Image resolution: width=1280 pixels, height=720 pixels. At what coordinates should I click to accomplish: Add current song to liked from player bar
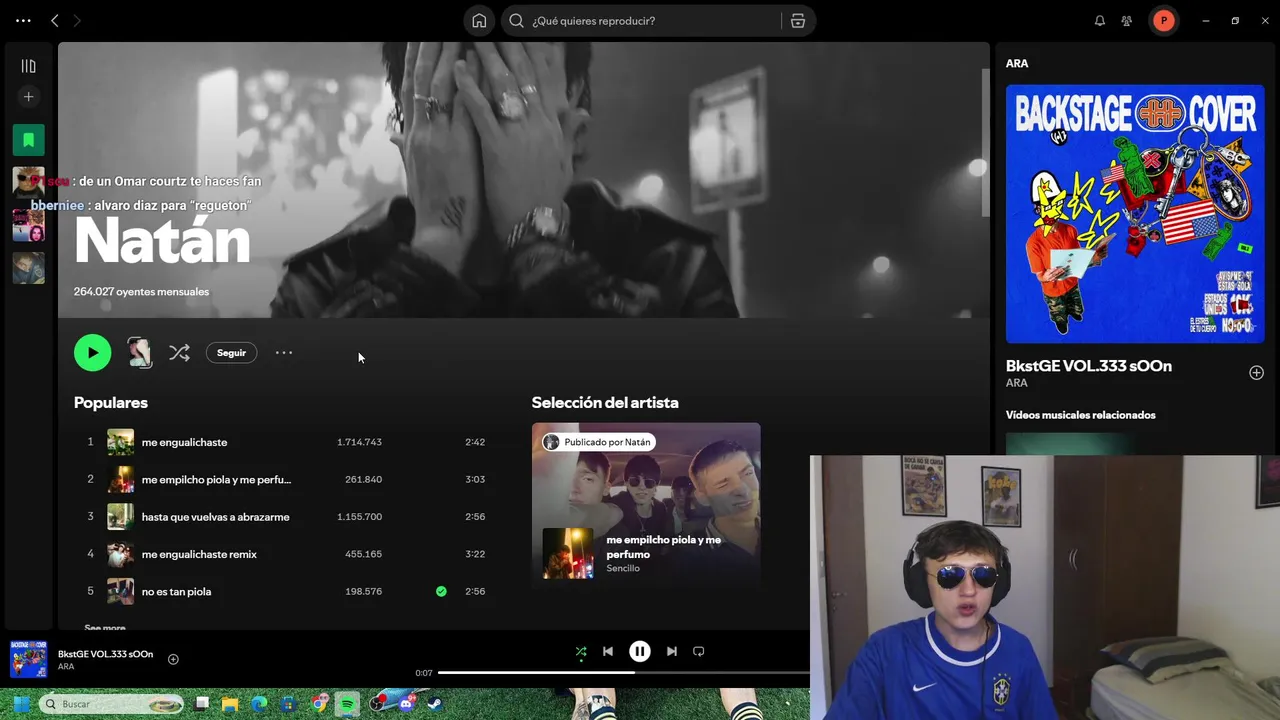click(173, 659)
